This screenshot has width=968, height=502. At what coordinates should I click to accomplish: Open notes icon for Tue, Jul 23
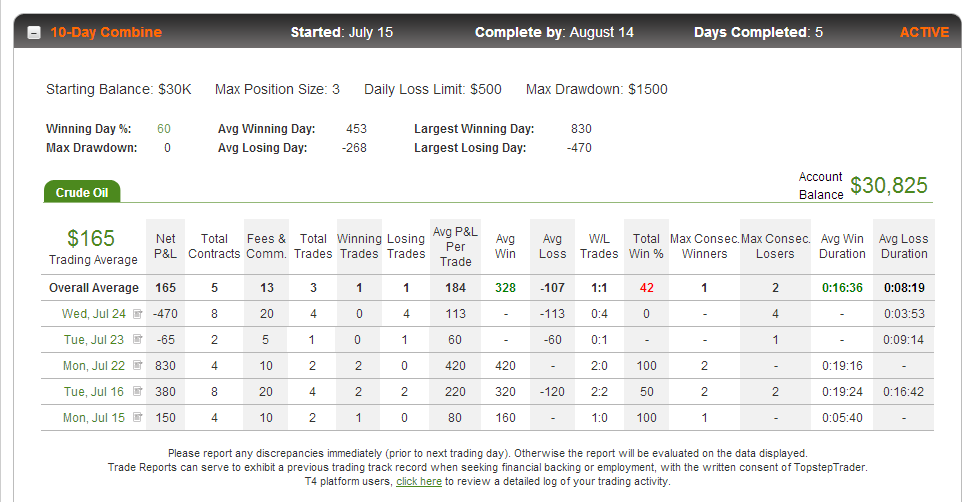(x=138, y=340)
